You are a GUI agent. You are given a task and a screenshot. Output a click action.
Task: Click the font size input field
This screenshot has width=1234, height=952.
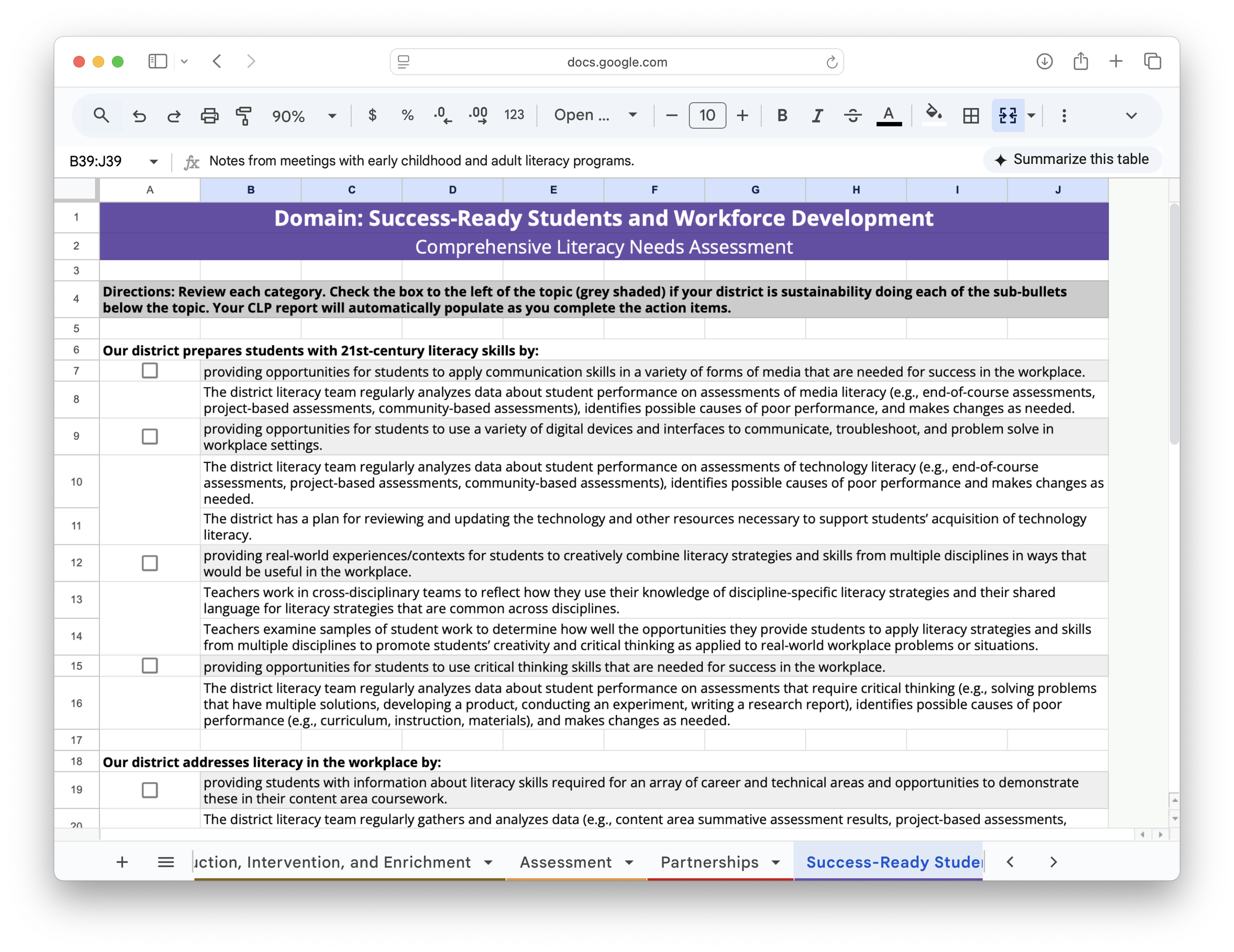pyautogui.click(x=707, y=115)
